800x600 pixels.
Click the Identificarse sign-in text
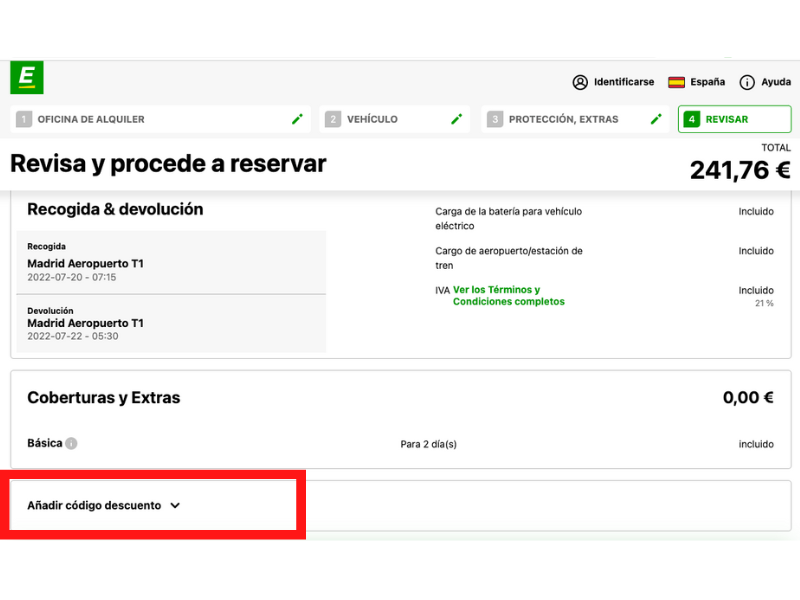point(624,82)
